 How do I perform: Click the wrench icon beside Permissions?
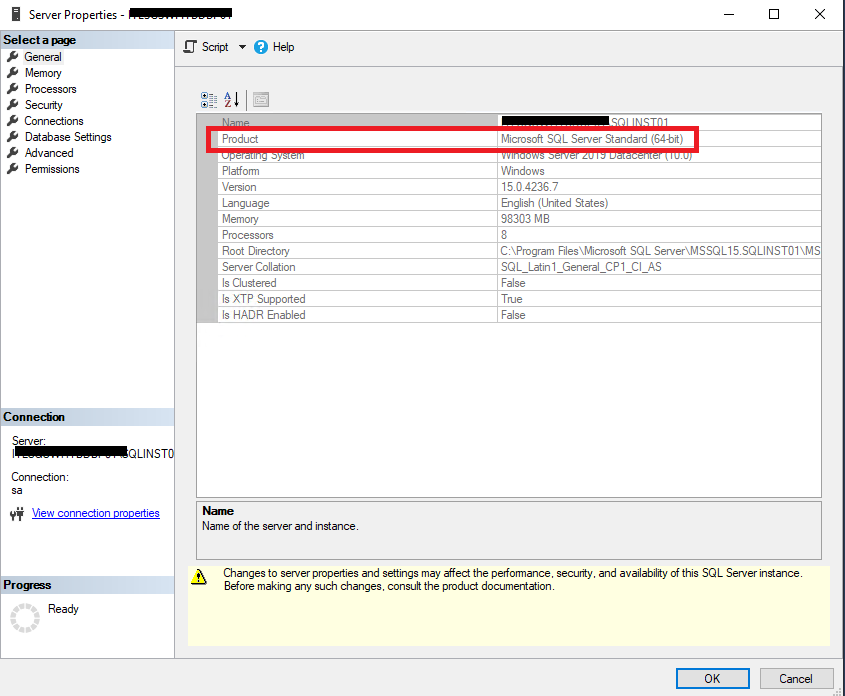(x=13, y=169)
